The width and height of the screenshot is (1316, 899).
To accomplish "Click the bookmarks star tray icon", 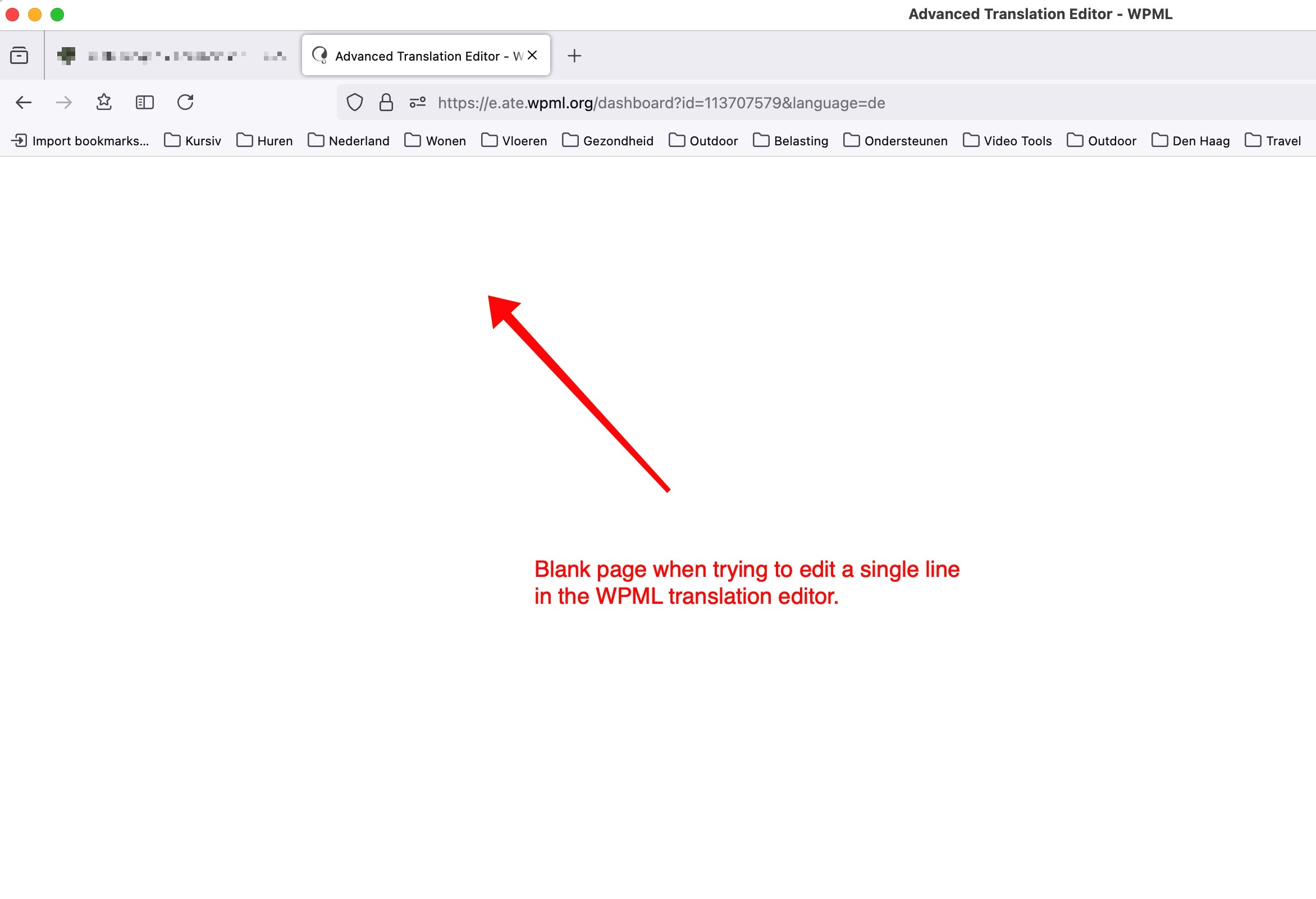I will [x=104, y=103].
